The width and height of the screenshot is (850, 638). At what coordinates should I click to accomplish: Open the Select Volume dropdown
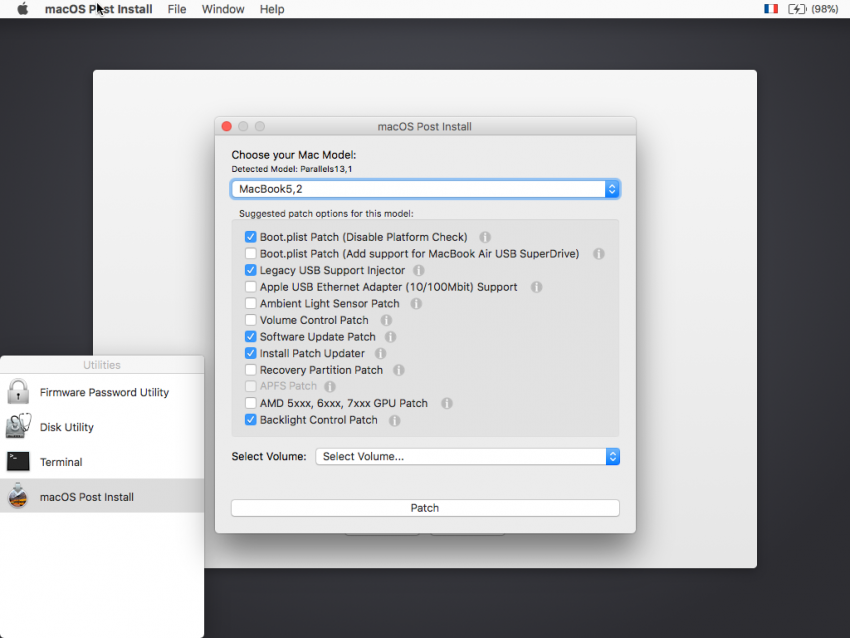click(467, 456)
